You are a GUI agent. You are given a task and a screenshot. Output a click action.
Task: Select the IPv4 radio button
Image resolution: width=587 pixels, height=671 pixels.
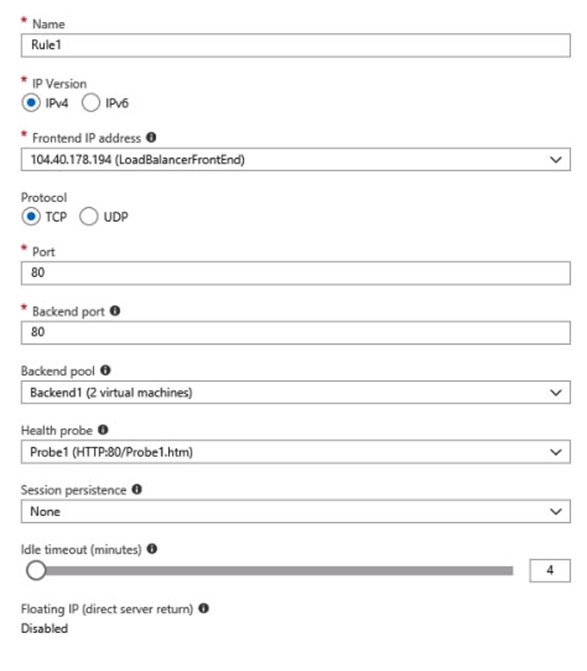click(x=31, y=103)
